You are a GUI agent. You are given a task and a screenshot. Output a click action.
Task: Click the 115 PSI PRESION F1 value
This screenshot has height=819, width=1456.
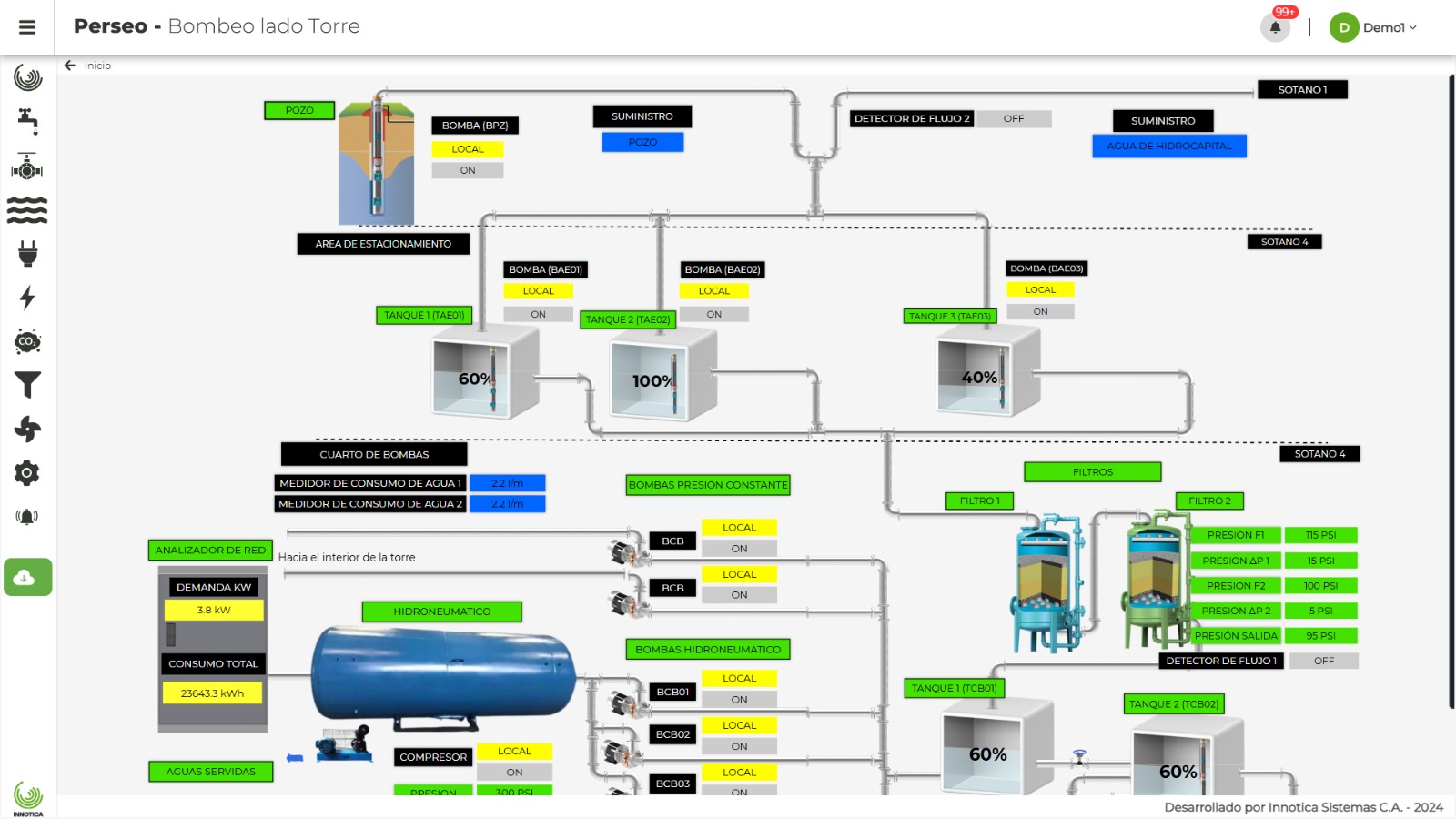pyautogui.click(x=1320, y=535)
